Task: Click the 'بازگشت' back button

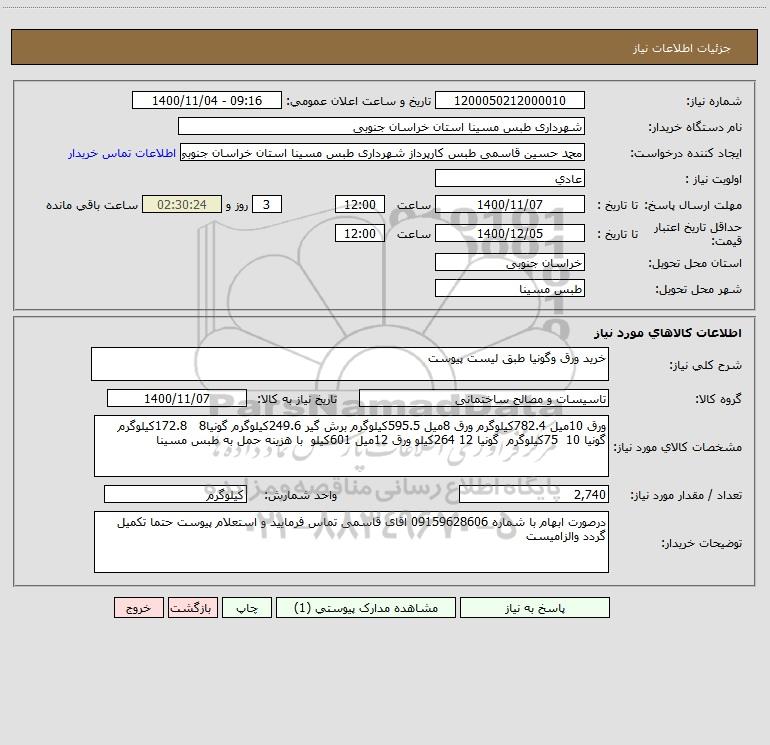Action: click(x=192, y=607)
